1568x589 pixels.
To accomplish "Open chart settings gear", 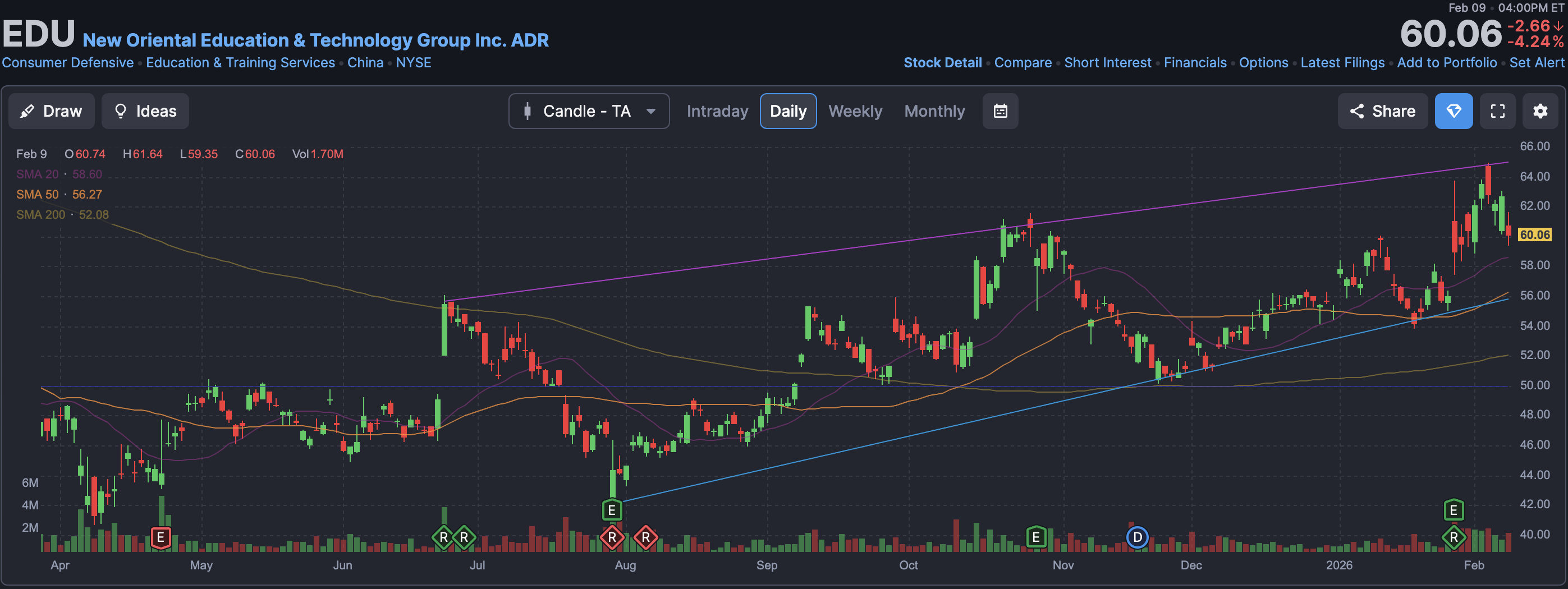I will coord(1540,111).
